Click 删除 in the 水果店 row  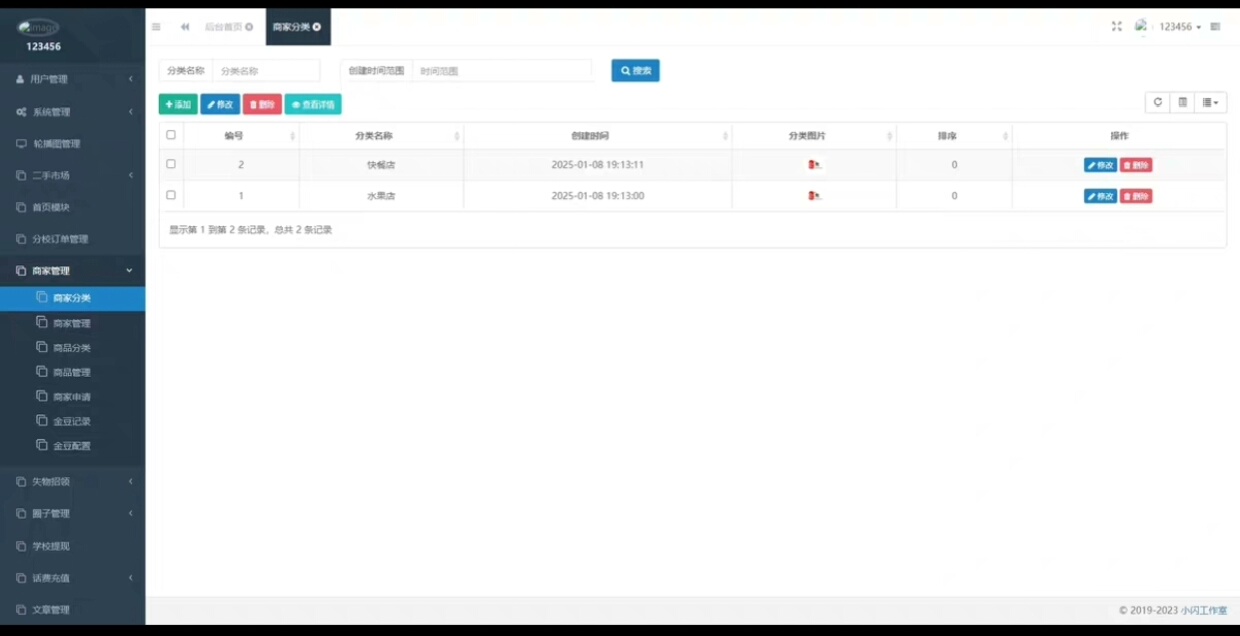point(1136,196)
